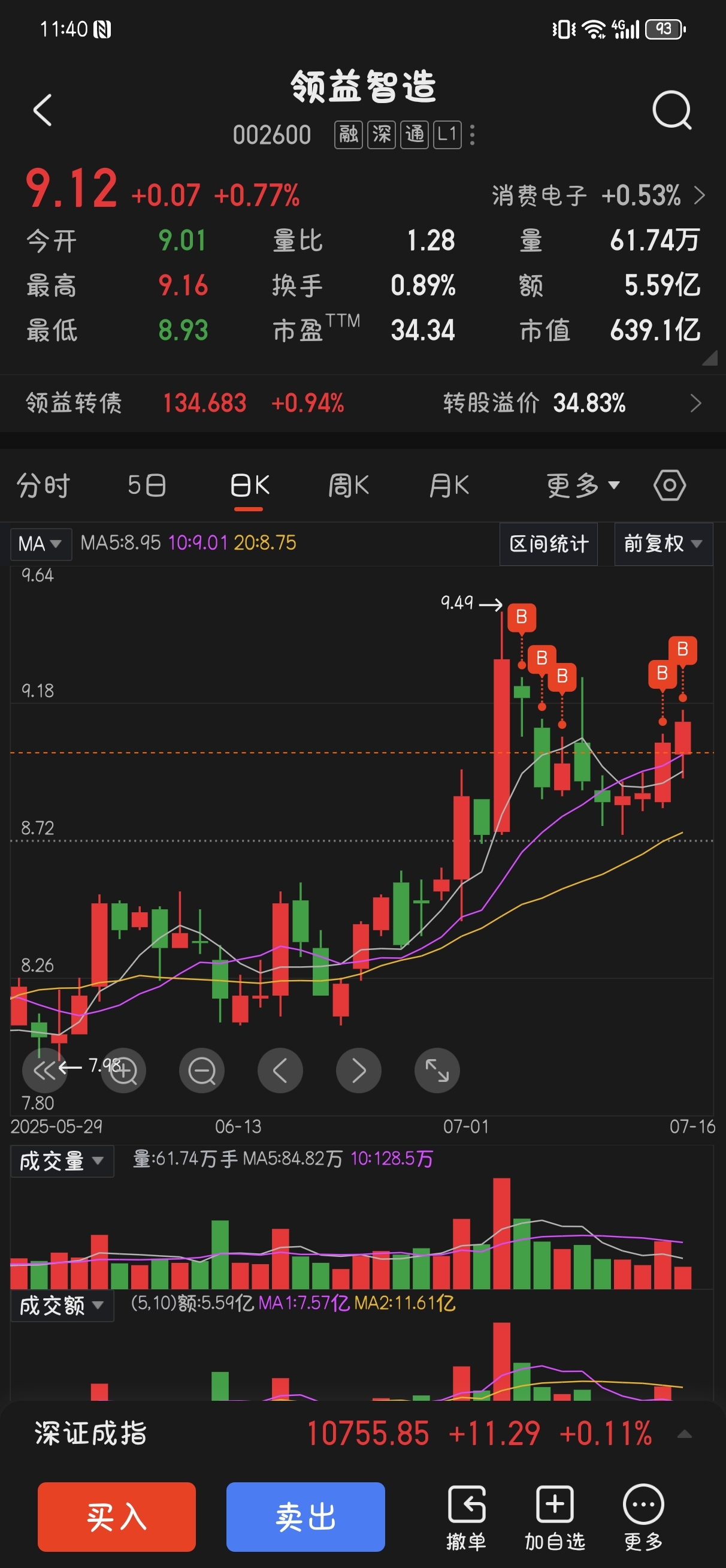The height and width of the screenshot is (1568, 726).
Task: Open 区间统计 range statistics
Action: click(548, 544)
